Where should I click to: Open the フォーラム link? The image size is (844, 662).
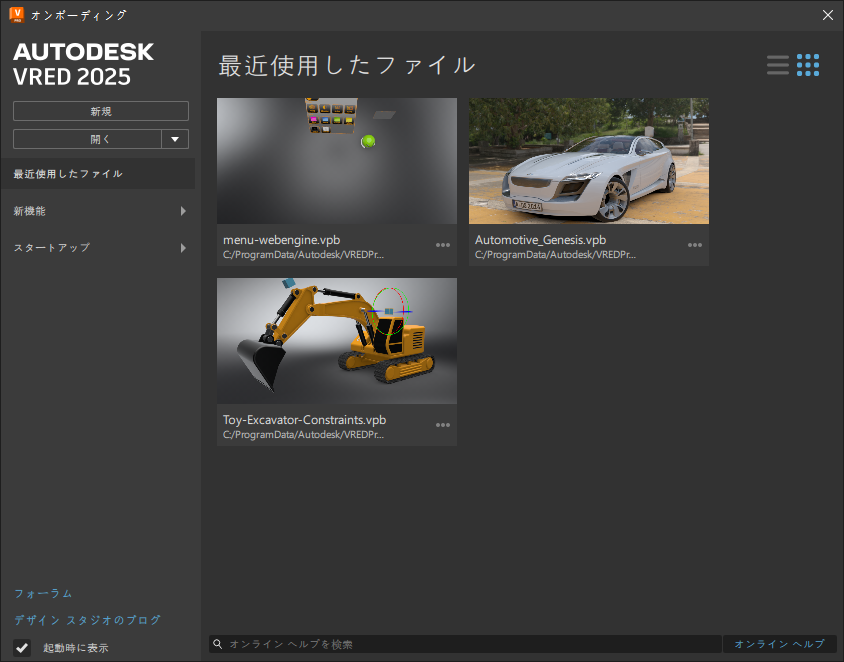[43, 593]
